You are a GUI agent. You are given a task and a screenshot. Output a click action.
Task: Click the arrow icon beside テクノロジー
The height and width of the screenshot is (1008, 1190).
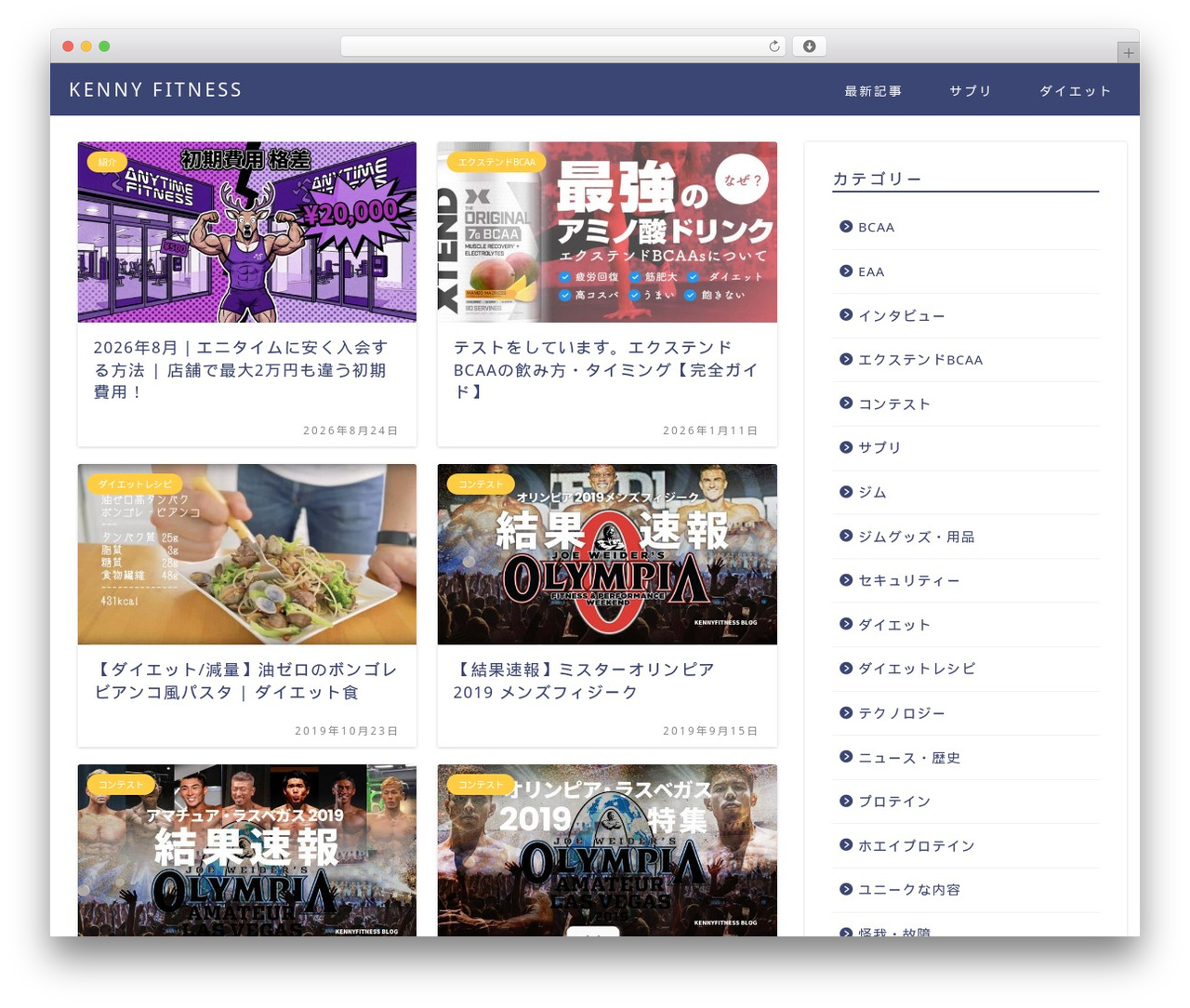846,712
